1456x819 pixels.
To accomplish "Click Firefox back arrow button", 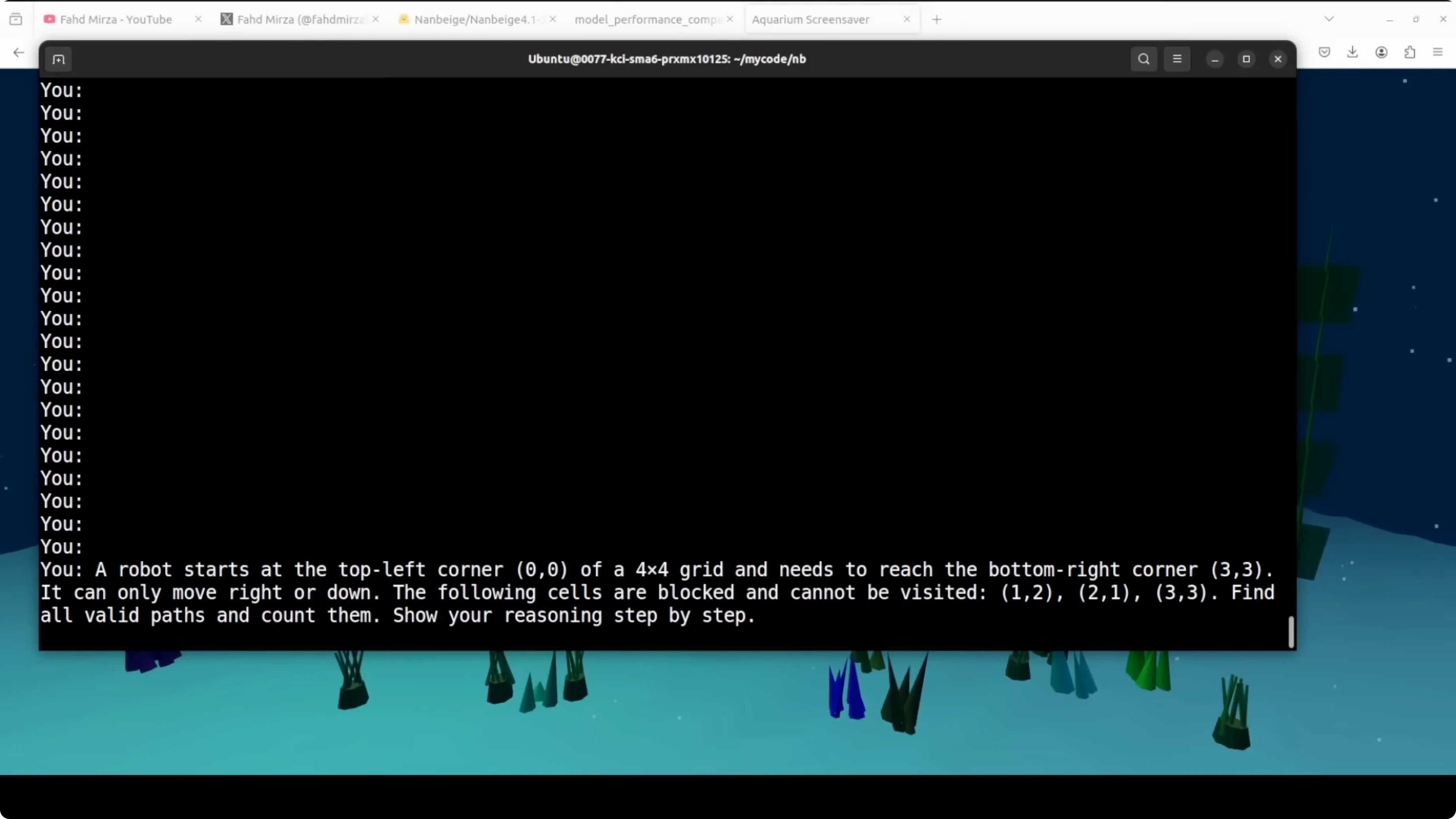I will coord(19,53).
